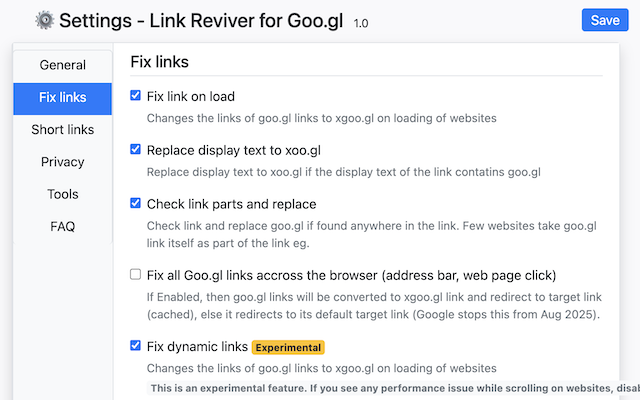This screenshot has height=400, width=640.
Task: Click the 'Settings - Link Reviver for Goo.gl' title
Action: 202,20
